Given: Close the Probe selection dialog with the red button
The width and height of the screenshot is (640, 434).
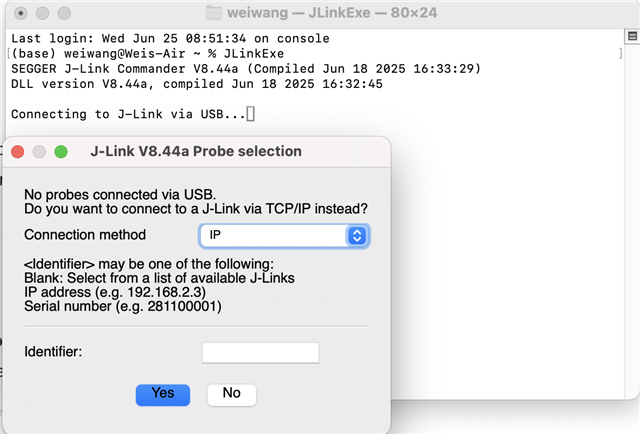Looking at the screenshot, I should pos(18,151).
